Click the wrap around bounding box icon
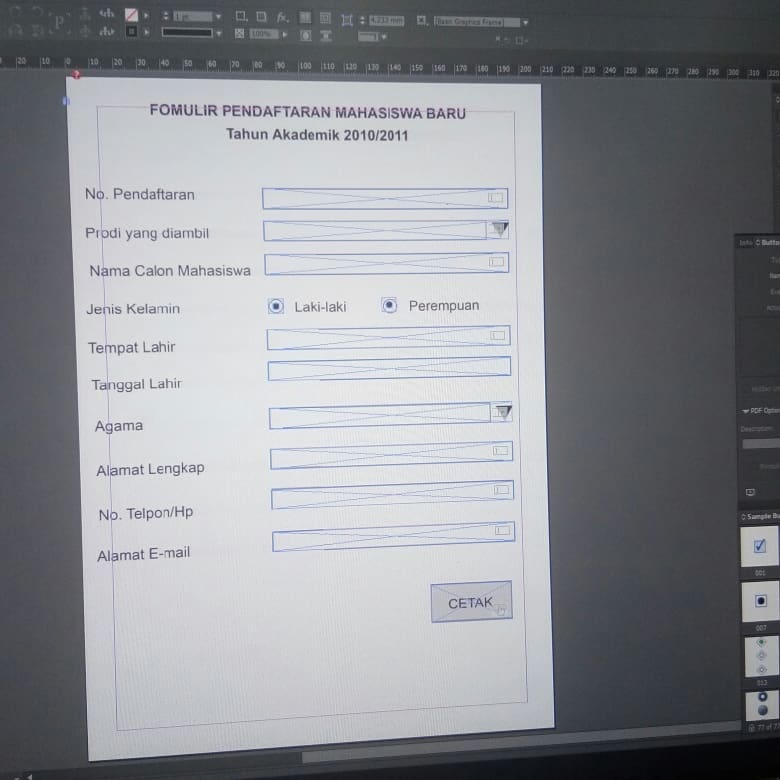 325,18
